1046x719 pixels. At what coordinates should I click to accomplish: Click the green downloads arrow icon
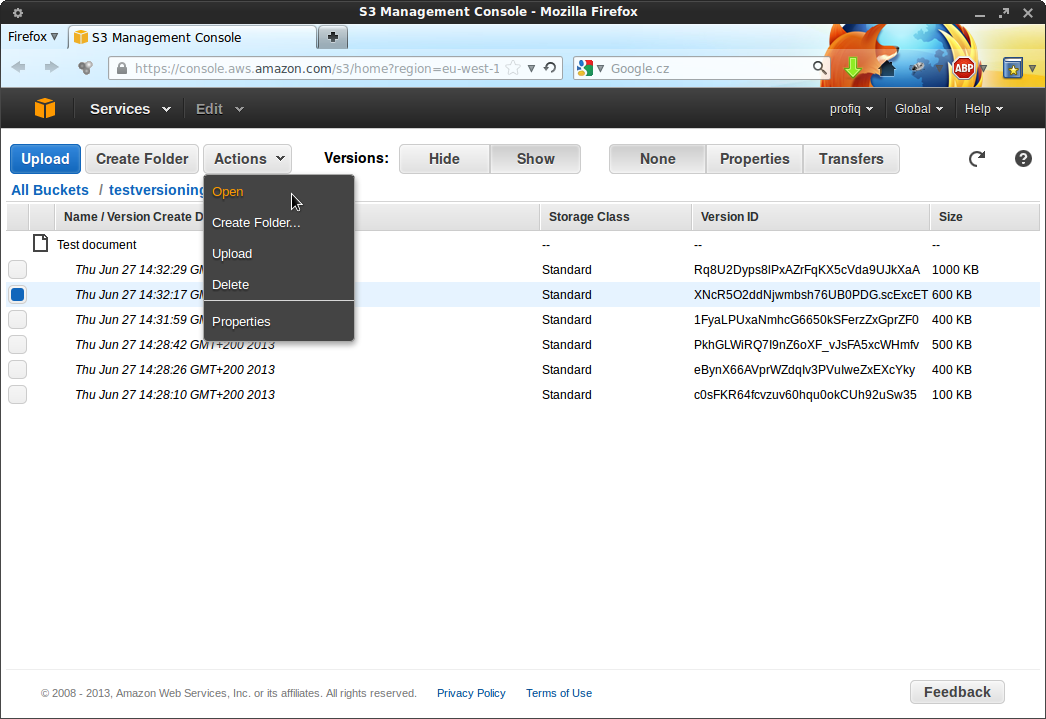(853, 67)
